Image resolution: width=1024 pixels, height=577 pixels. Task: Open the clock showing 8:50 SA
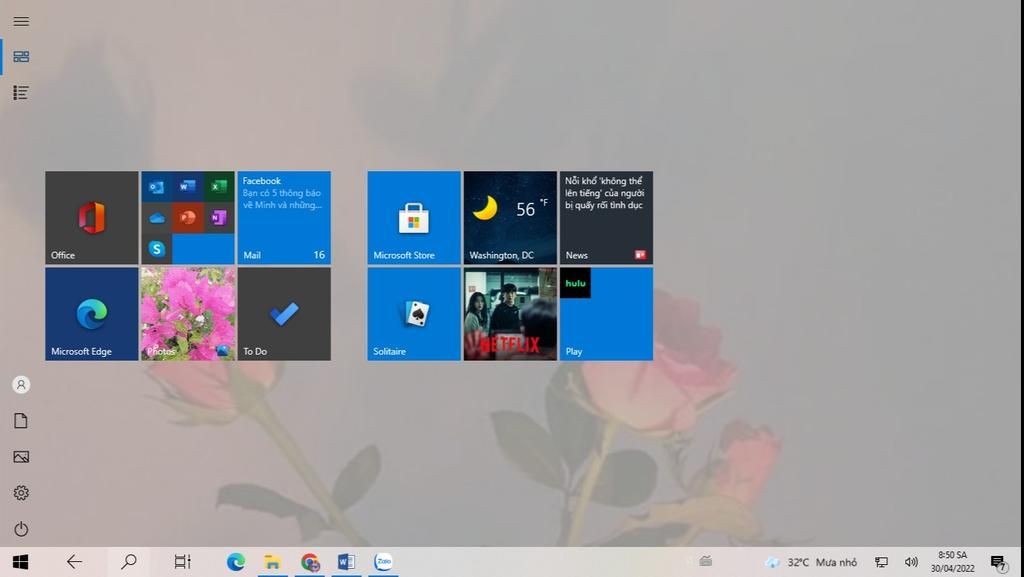click(x=953, y=562)
